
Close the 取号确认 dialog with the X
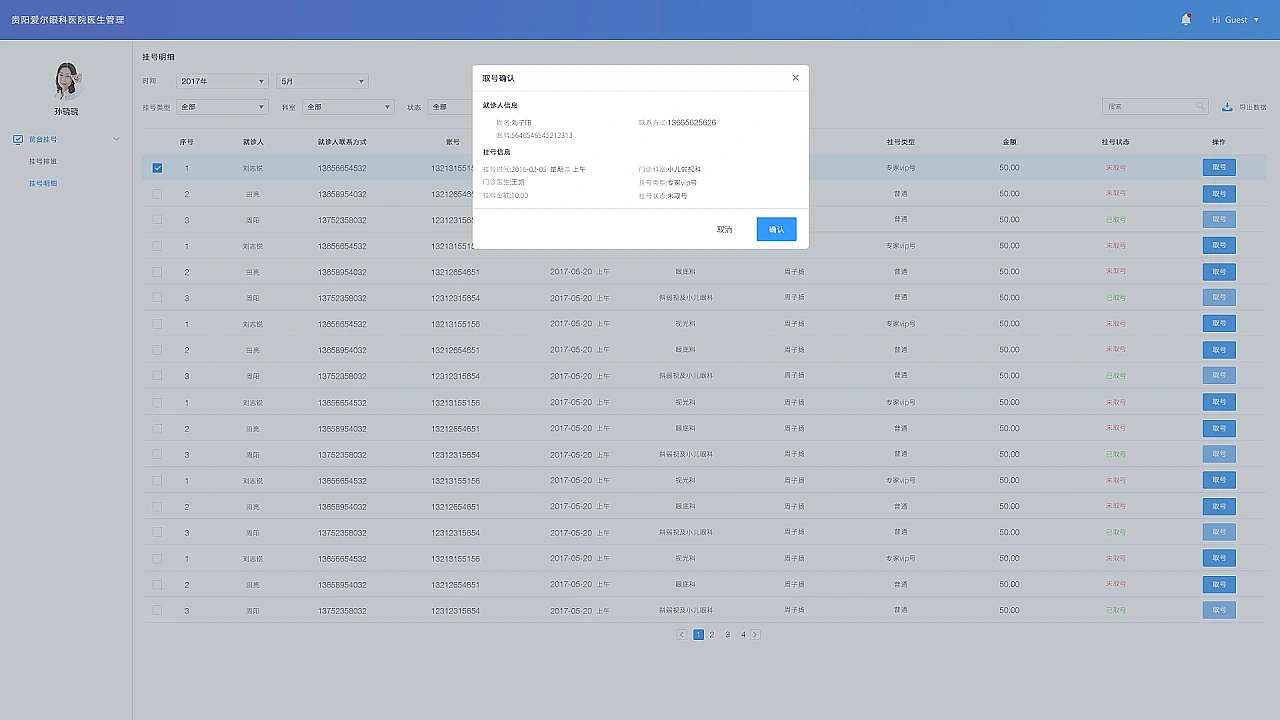795,78
